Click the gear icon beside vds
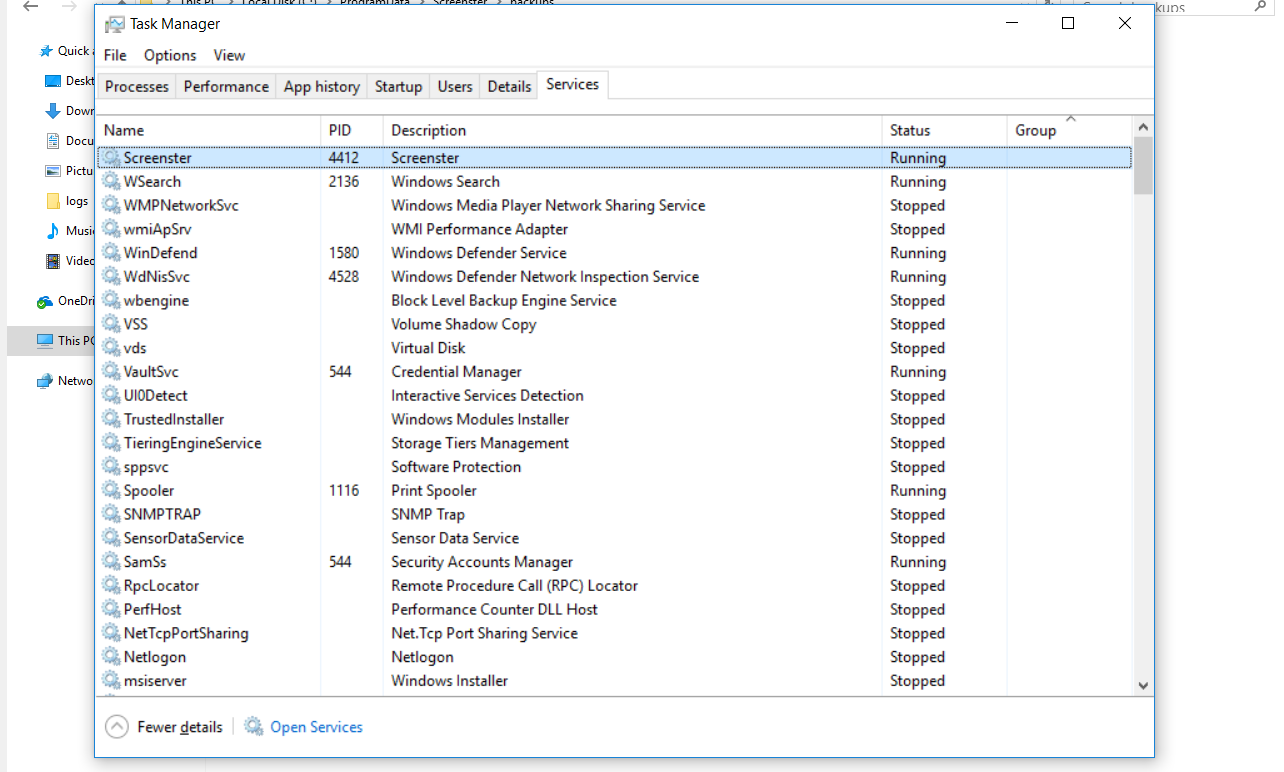This screenshot has width=1284, height=772. pos(111,348)
